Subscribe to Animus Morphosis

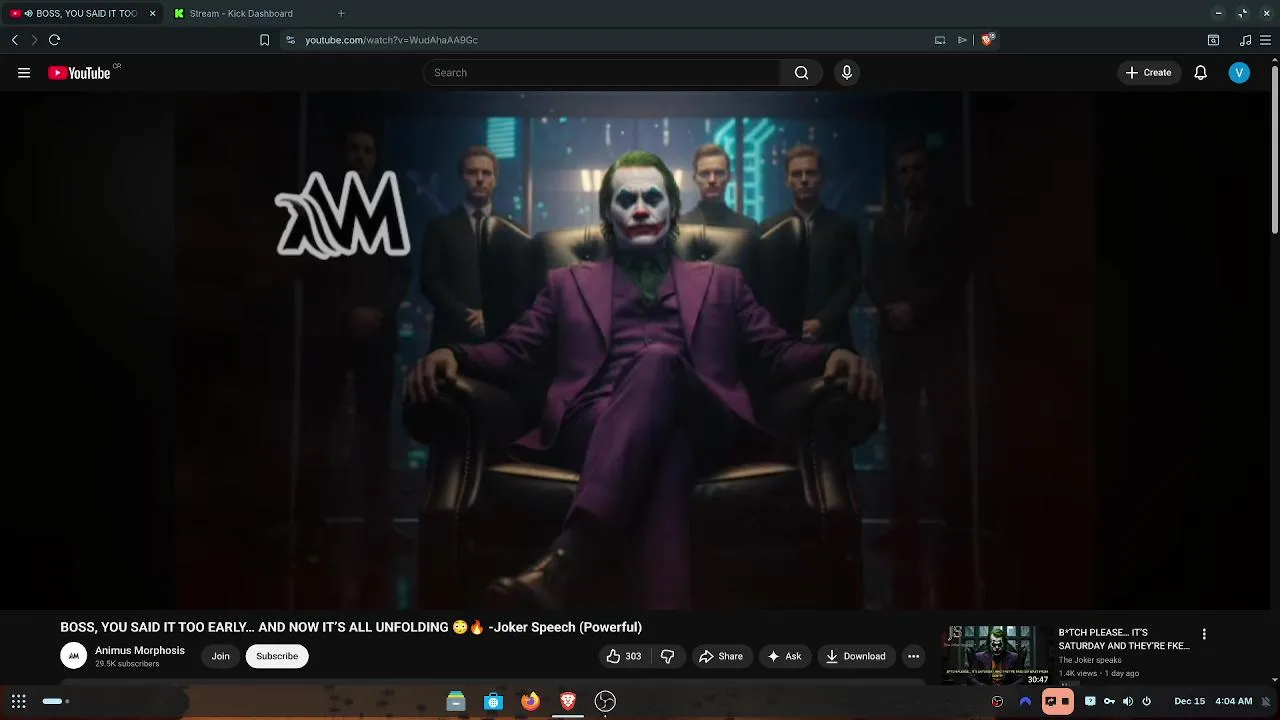coord(277,656)
